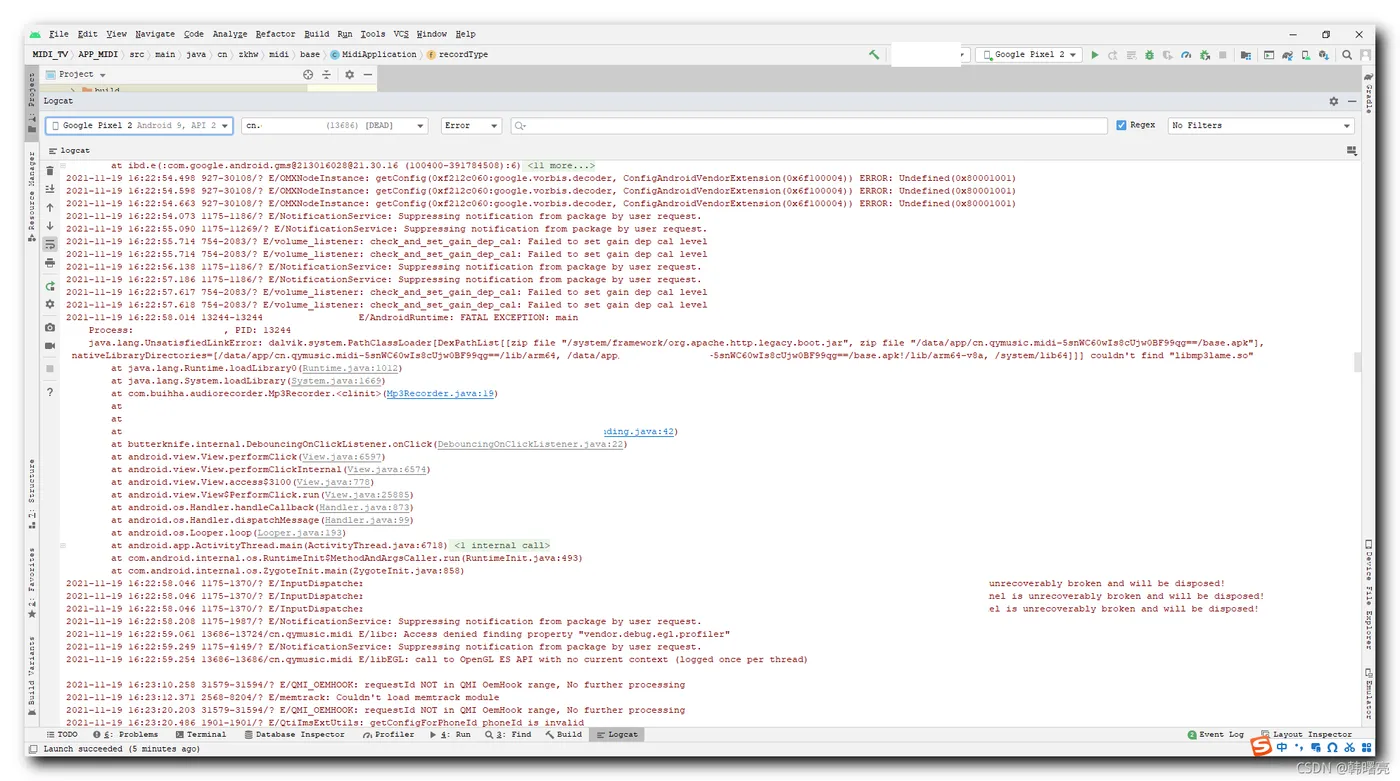Open the Tools menu
Viewport: 1400px width, 781px height.
click(x=373, y=34)
